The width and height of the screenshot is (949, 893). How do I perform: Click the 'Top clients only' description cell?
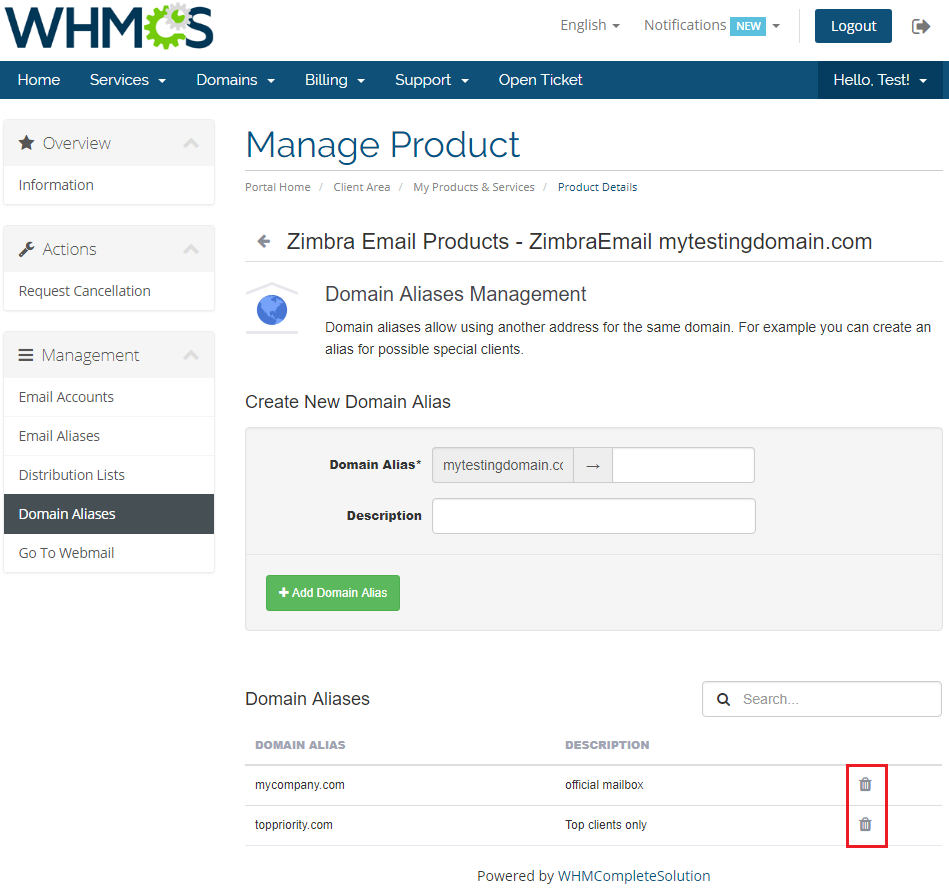click(x=606, y=825)
